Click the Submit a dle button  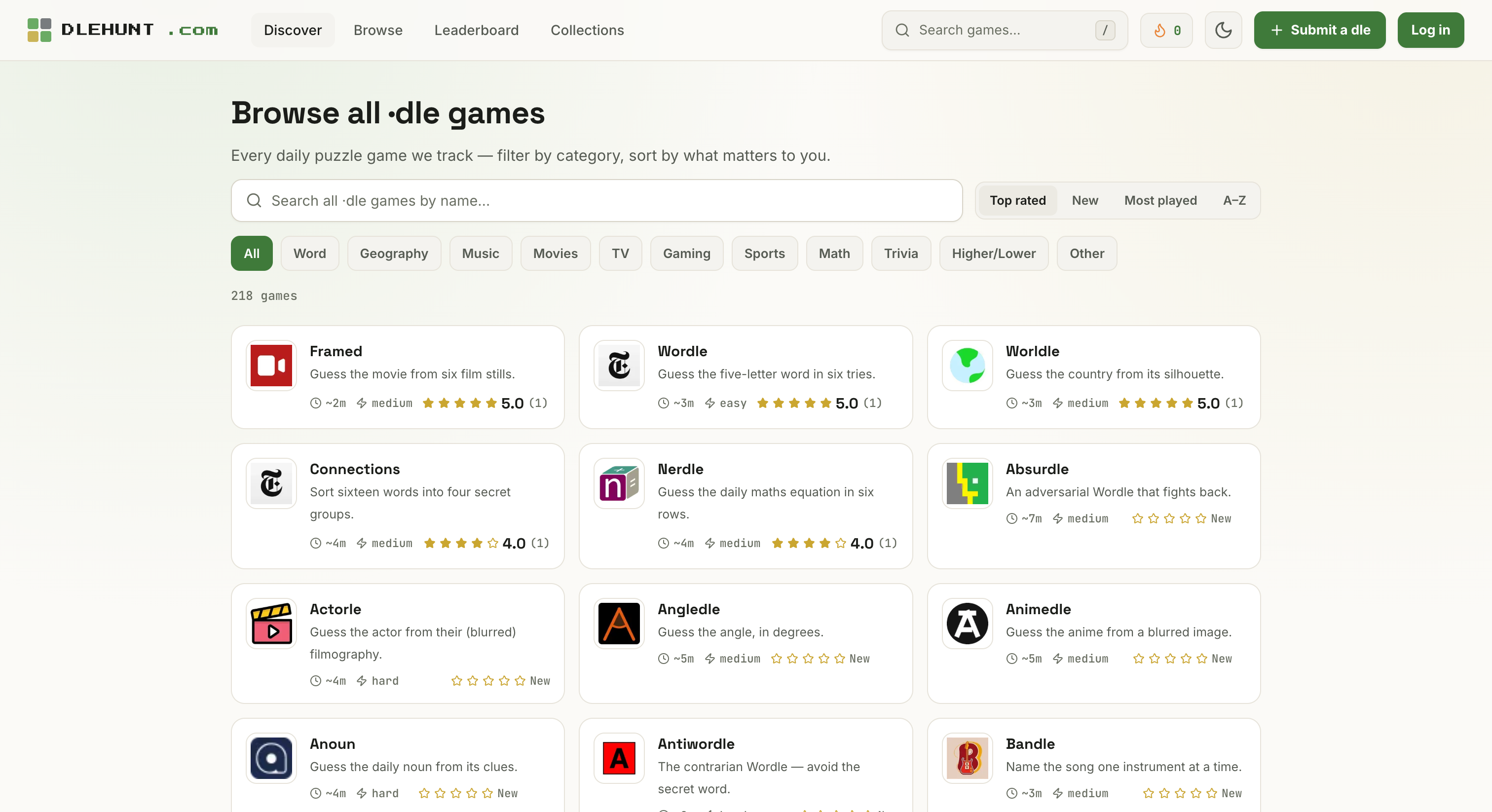click(x=1319, y=30)
